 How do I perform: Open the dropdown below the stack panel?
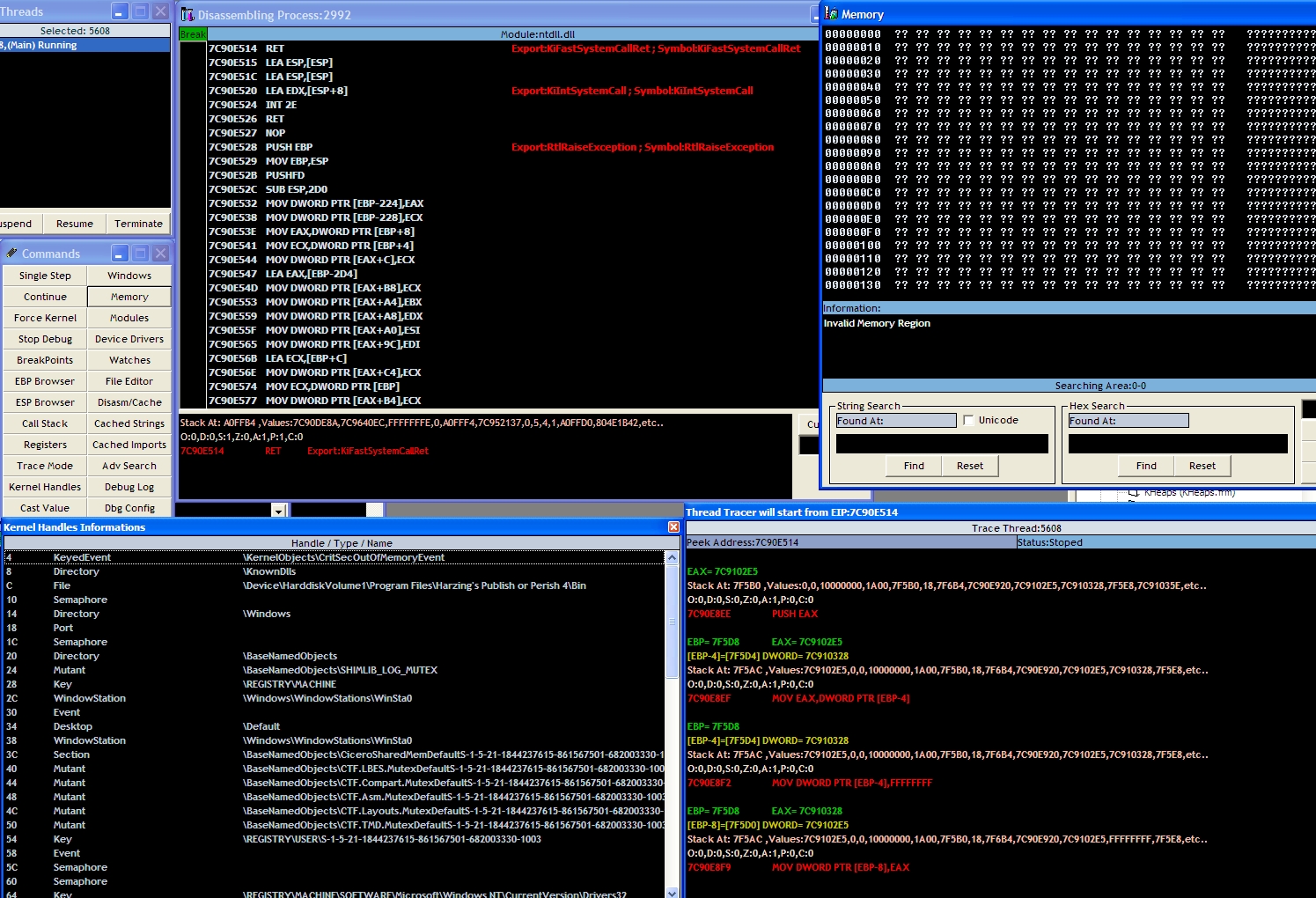pos(278,511)
